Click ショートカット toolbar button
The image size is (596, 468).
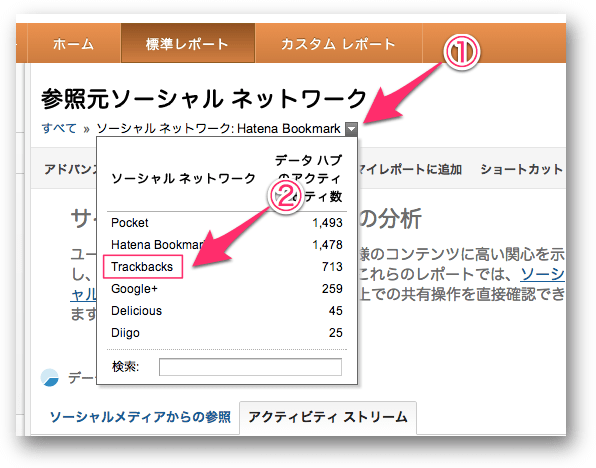click(522, 170)
